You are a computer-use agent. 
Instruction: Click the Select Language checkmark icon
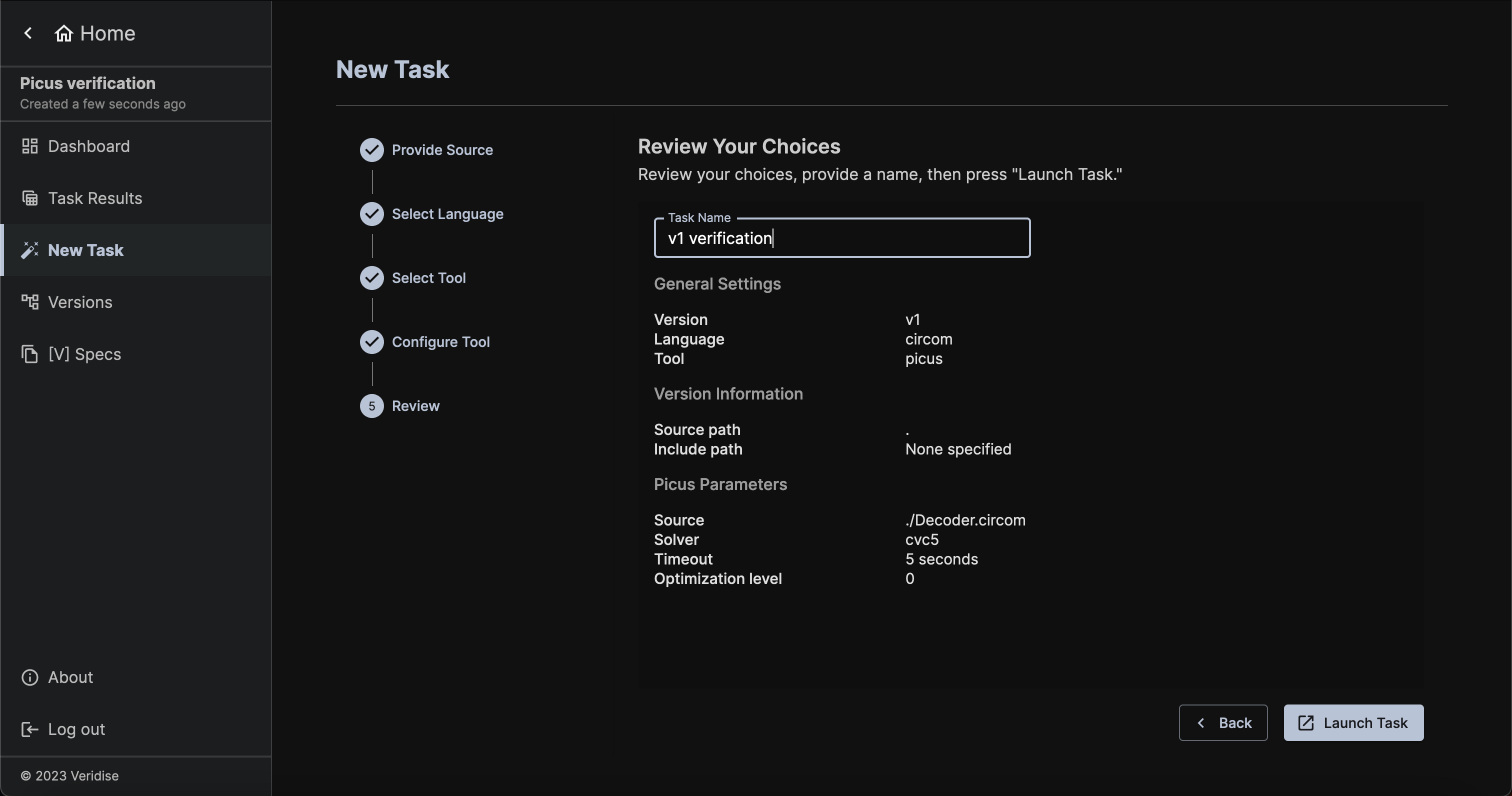tap(371, 214)
